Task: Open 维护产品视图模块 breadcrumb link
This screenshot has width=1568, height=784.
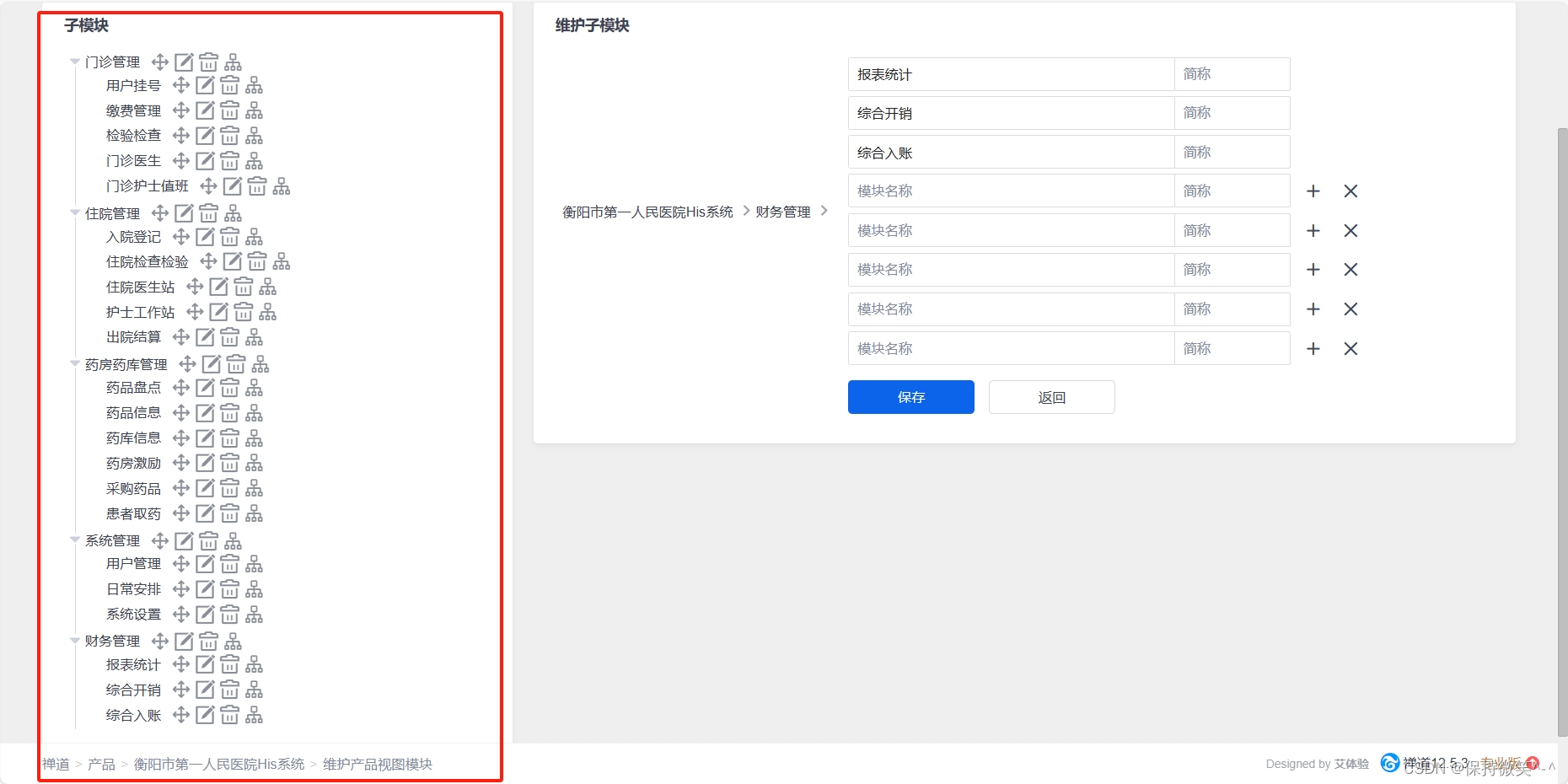Action: [x=378, y=764]
